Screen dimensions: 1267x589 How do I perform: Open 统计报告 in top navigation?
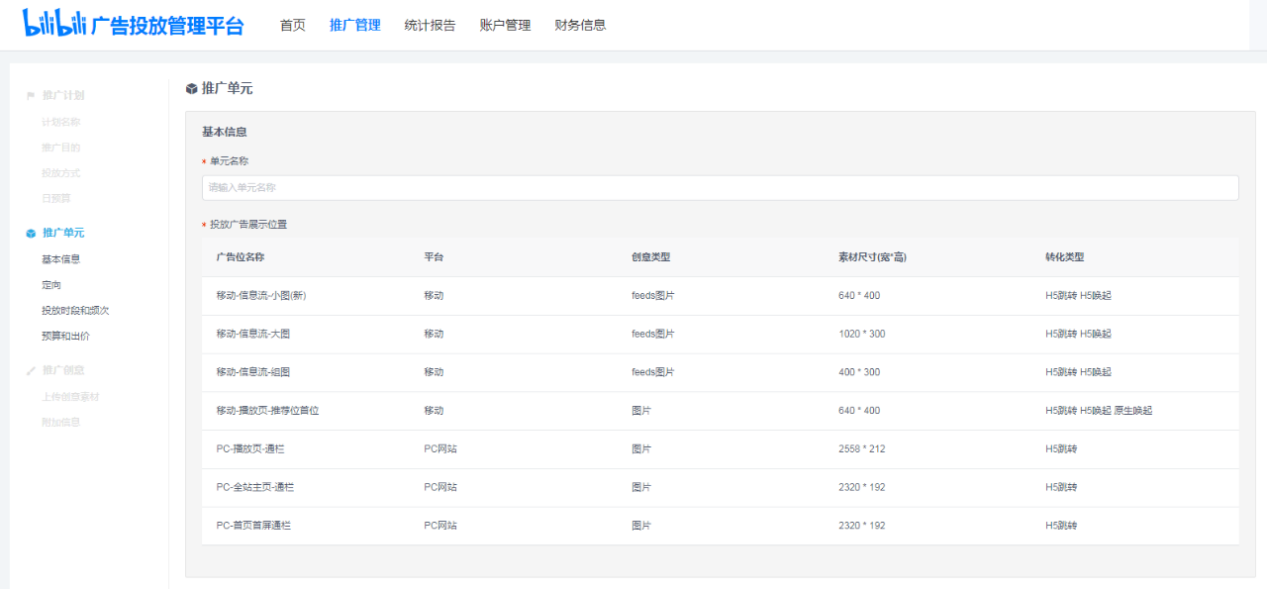(430, 26)
